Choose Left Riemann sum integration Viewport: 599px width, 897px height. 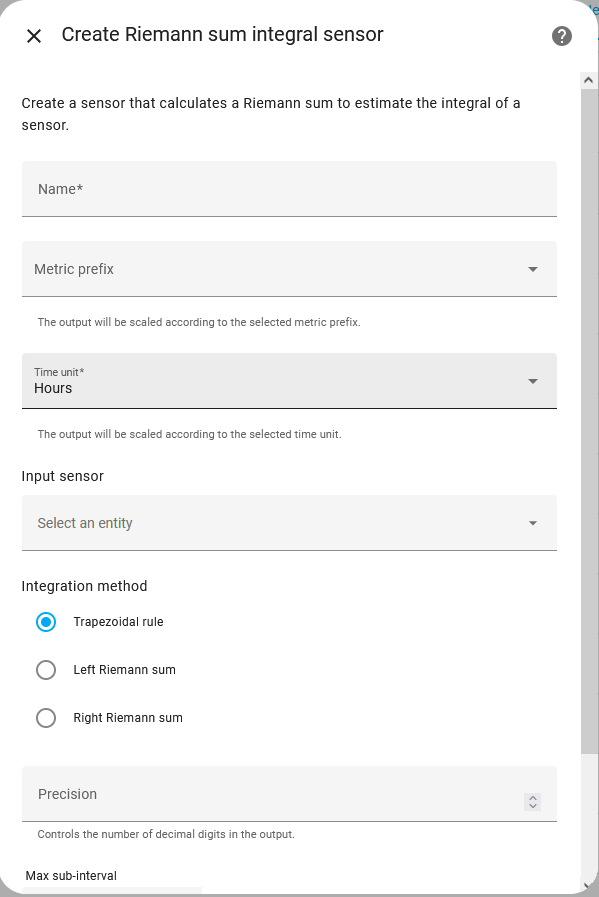[45, 670]
